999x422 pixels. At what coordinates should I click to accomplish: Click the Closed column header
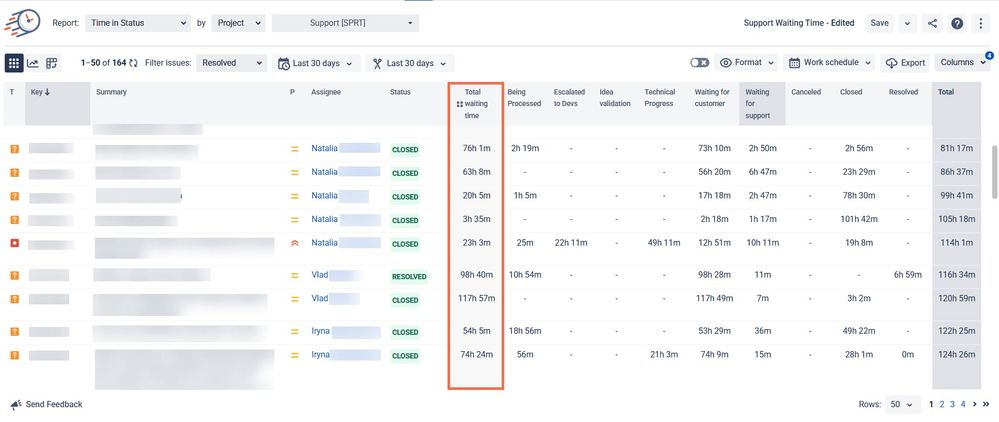tap(851, 92)
